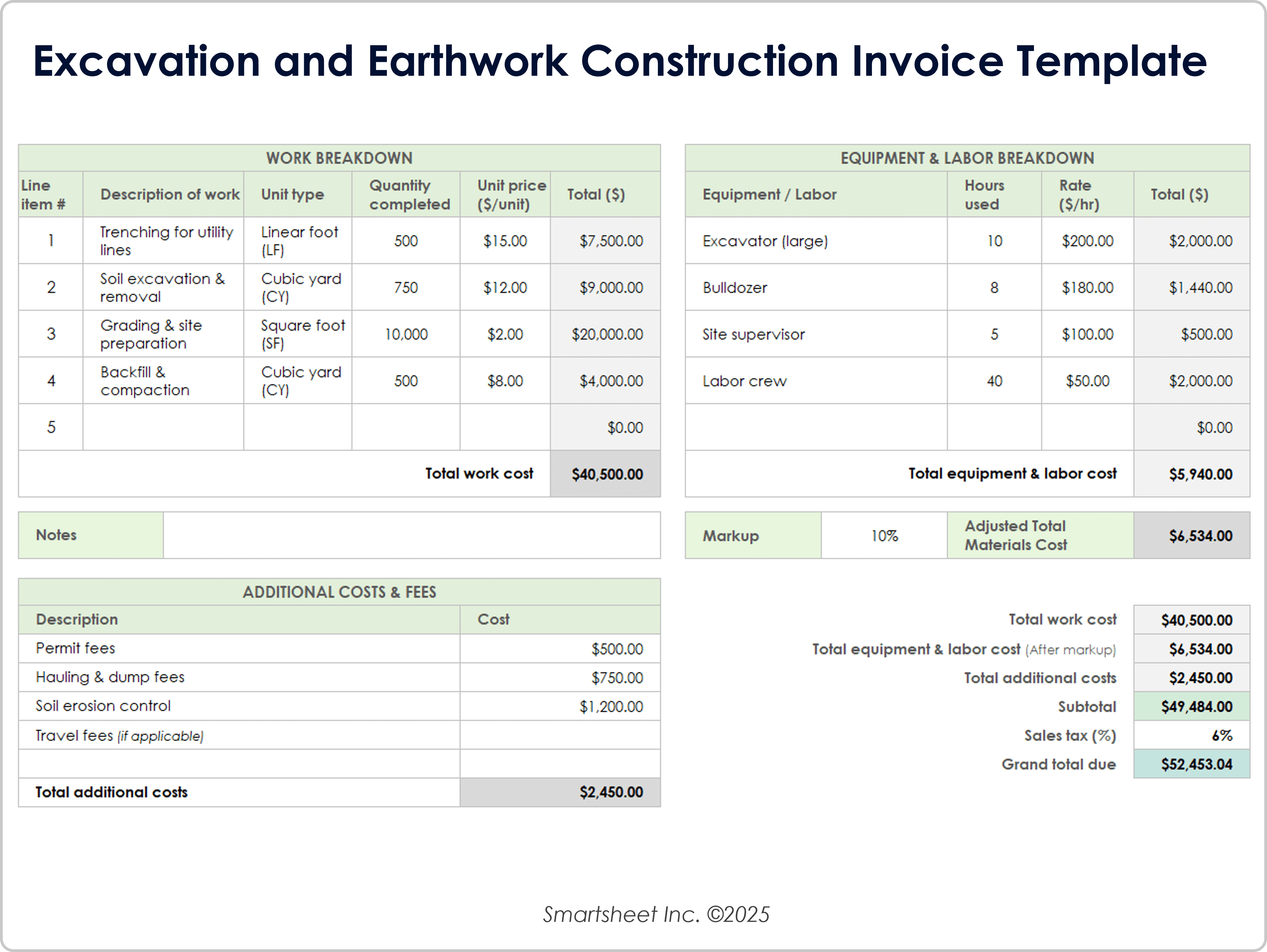1267x952 pixels.
Task: Select the rate cell $180.00
Action: (x=1088, y=288)
